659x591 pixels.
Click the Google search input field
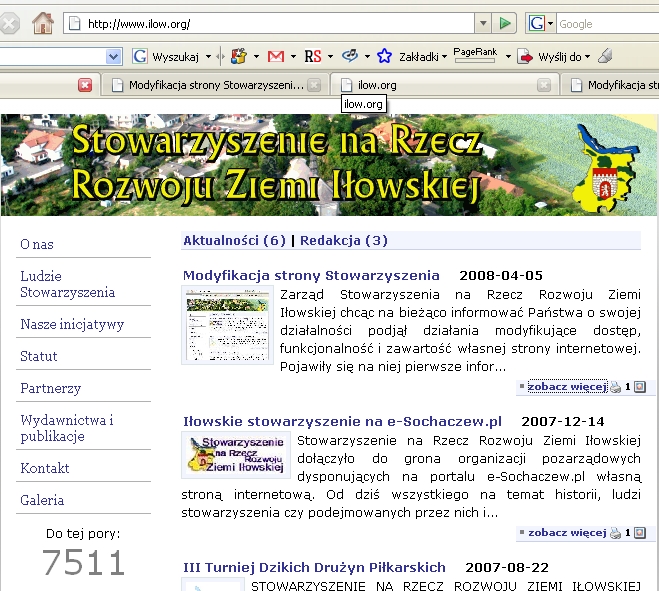pyautogui.click(x=608, y=24)
